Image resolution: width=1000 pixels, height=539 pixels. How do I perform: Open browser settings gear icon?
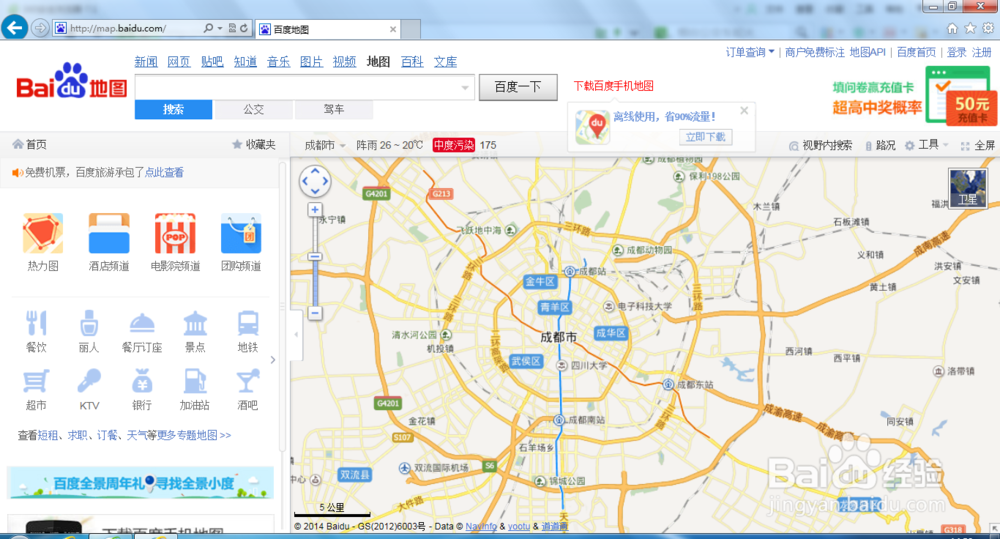988,28
